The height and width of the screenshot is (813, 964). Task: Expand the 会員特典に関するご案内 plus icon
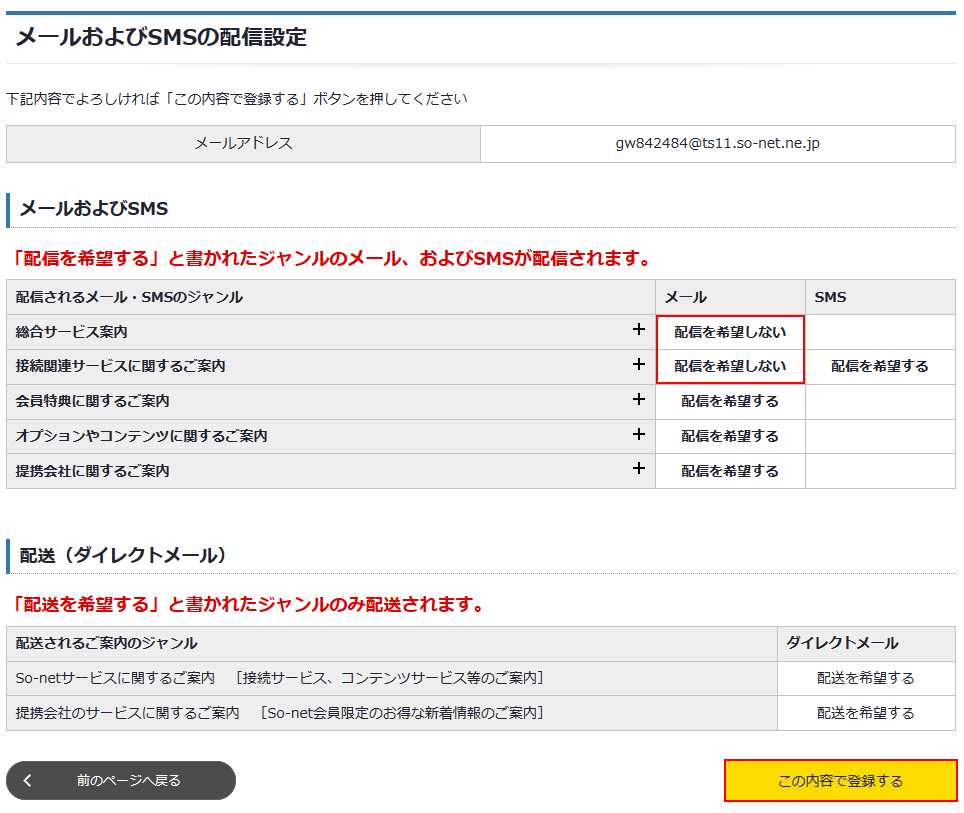tap(639, 400)
